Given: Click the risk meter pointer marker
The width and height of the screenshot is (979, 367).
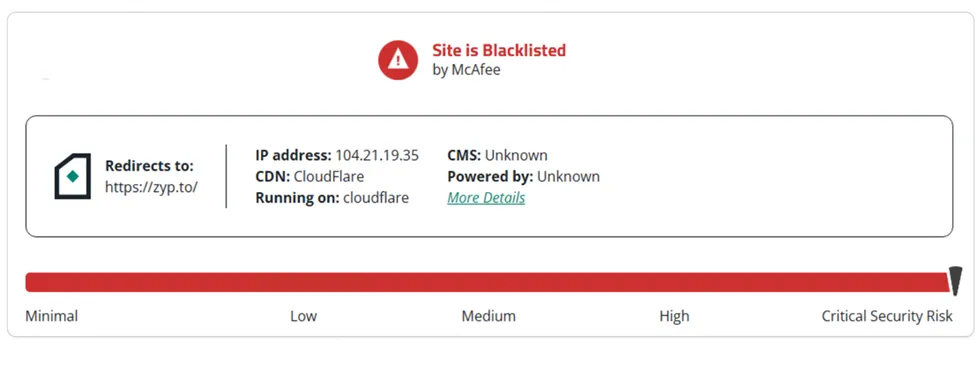Looking at the screenshot, I should [x=955, y=280].
